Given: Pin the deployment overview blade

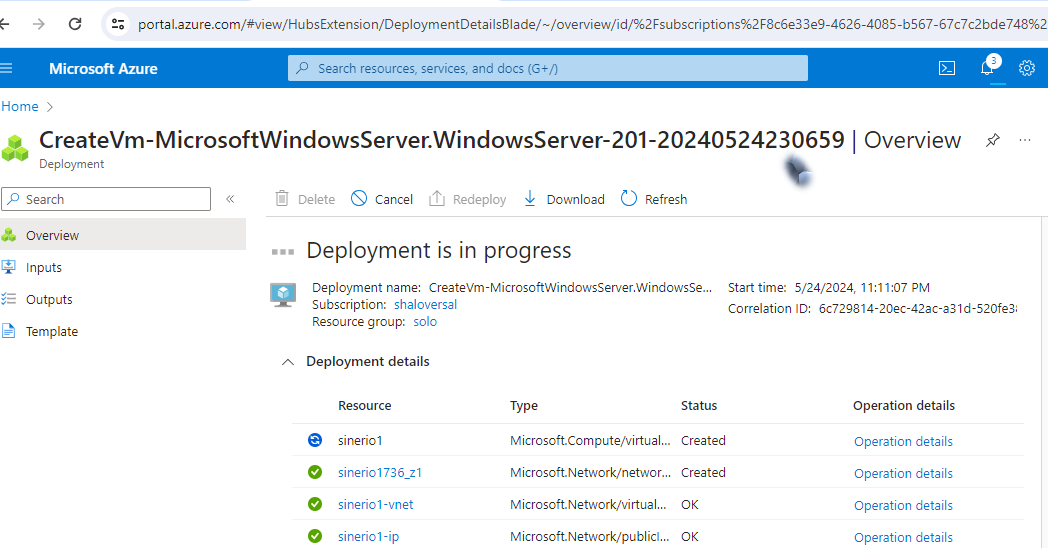Looking at the screenshot, I should click(992, 140).
